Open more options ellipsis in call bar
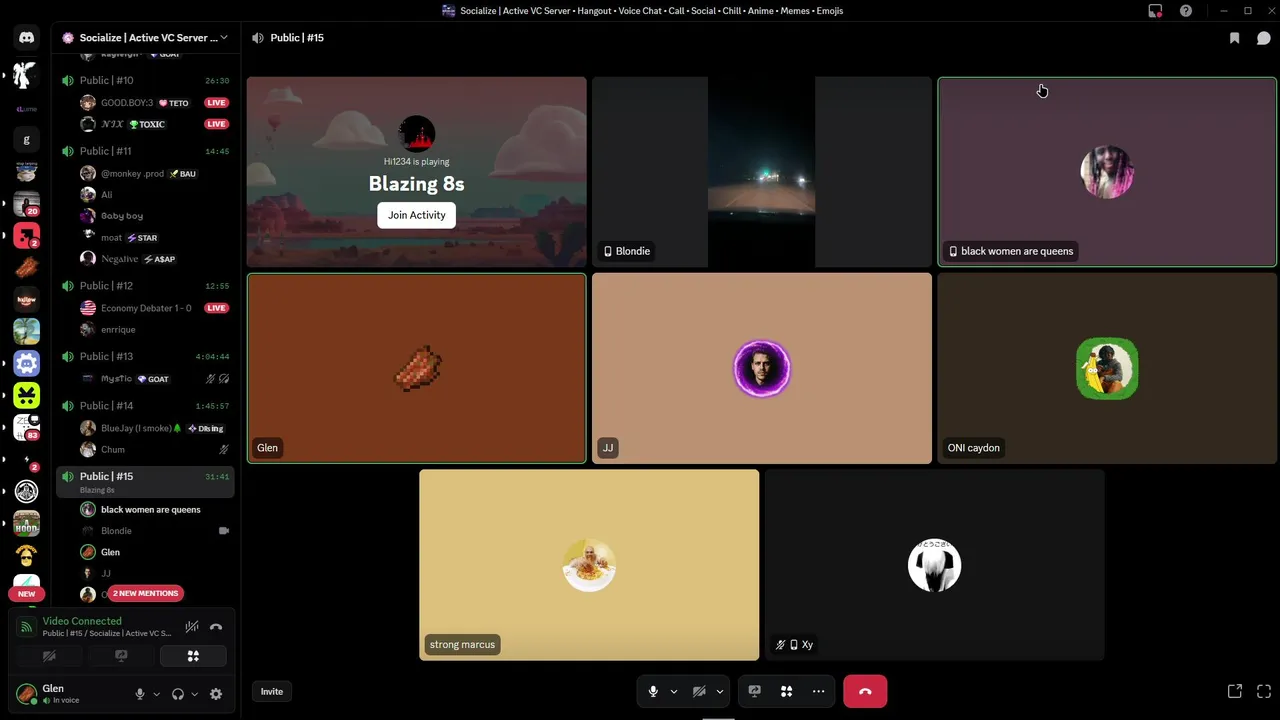 818,691
